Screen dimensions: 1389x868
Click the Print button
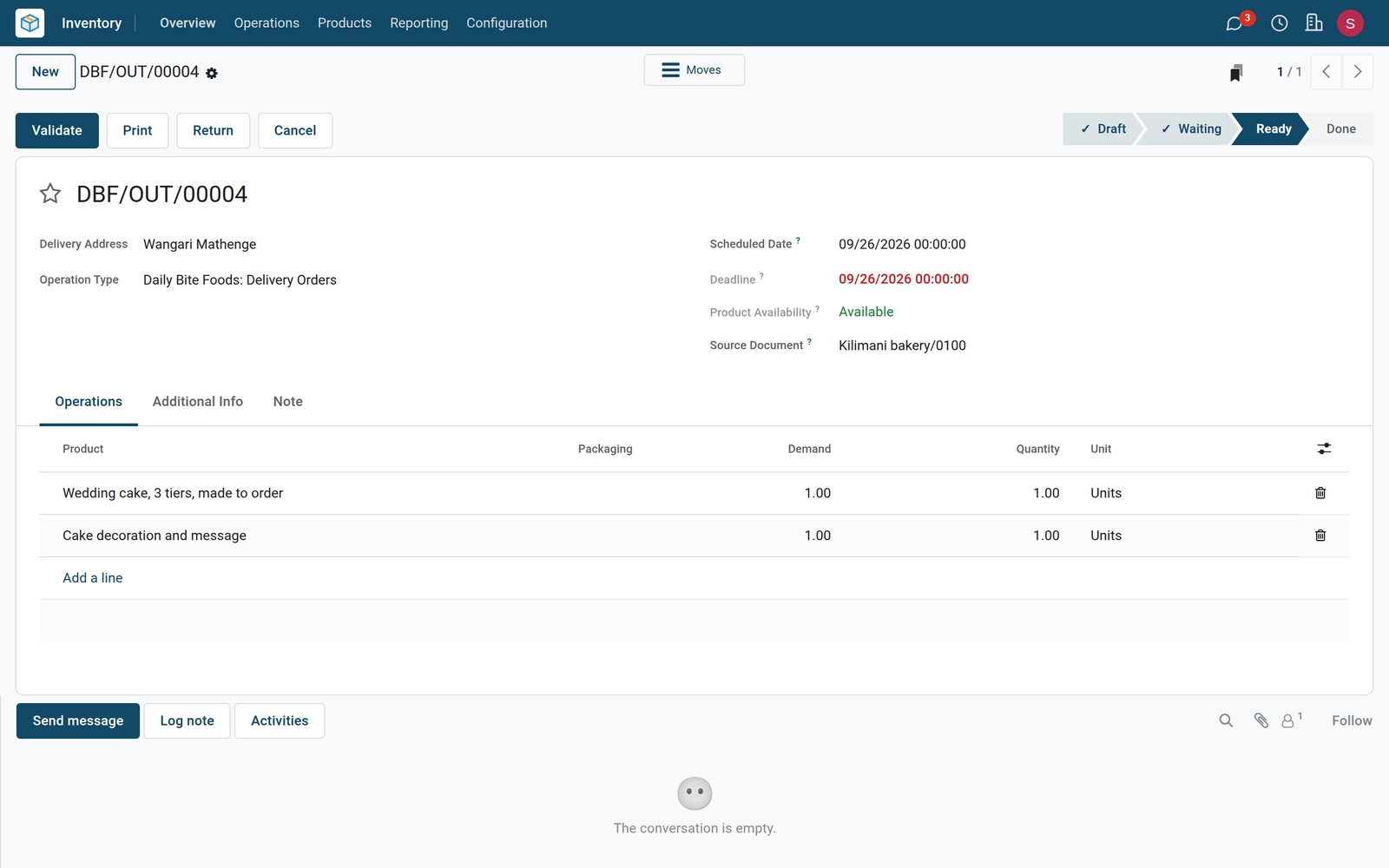point(137,130)
